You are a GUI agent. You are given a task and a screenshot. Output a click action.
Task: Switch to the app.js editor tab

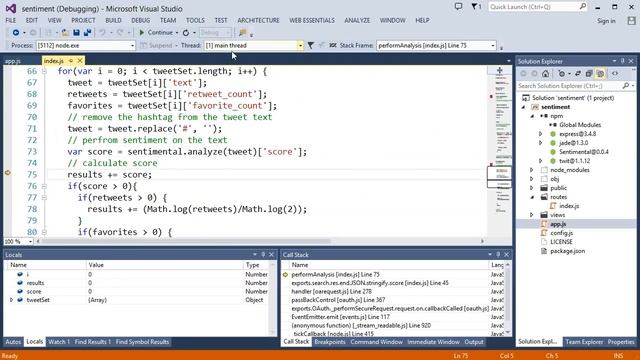coord(13,61)
